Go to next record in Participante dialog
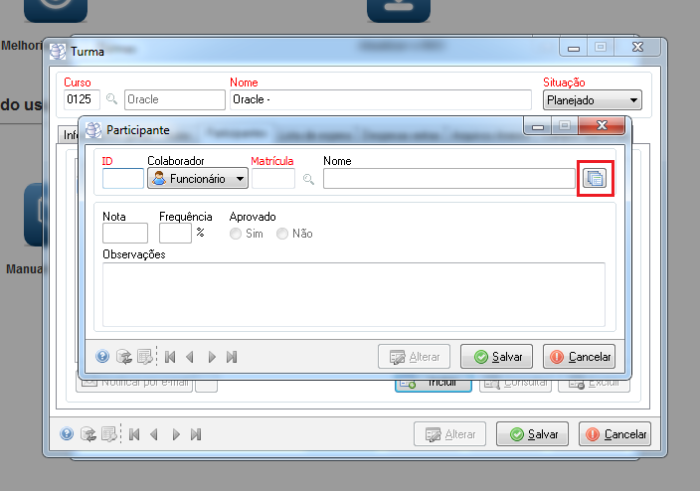700x491 pixels. click(x=211, y=356)
